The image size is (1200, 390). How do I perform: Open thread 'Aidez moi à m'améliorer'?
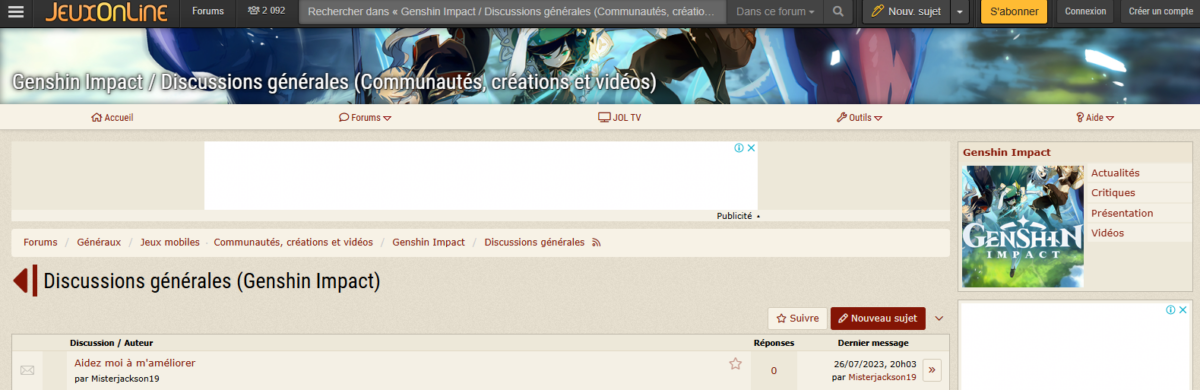(x=135, y=363)
